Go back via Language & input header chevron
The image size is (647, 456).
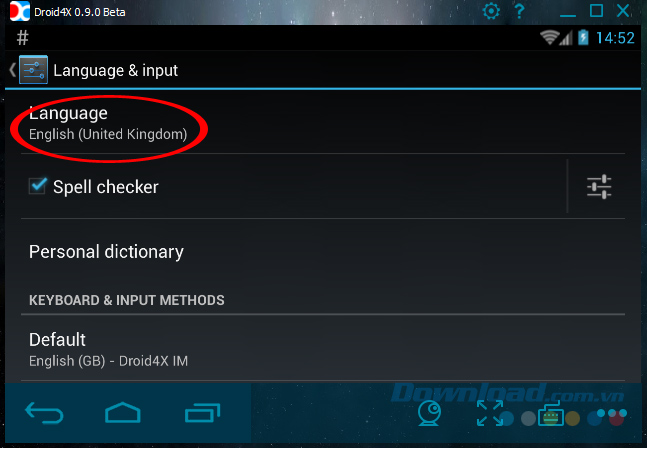pos(12,70)
